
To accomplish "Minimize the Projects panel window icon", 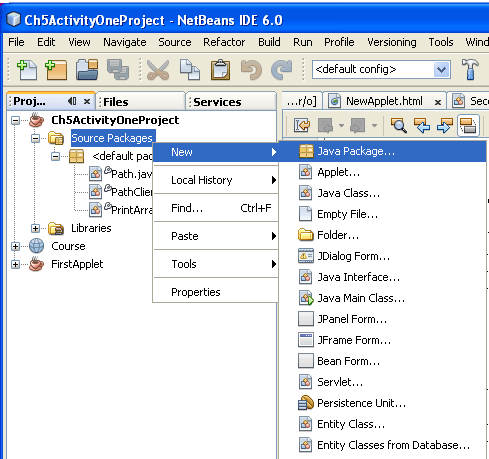I will [x=72, y=101].
